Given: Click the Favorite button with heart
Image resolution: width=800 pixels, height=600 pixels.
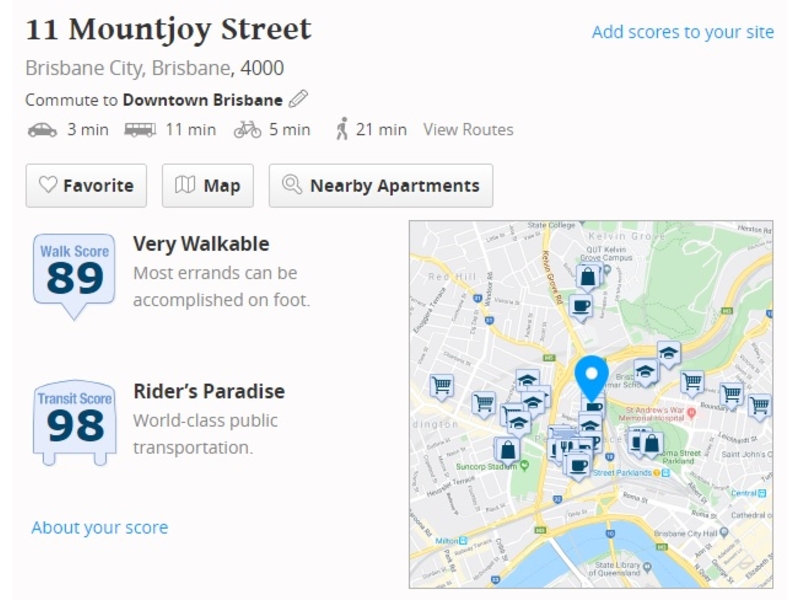Looking at the screenshot, I should [x=86, y=185].
